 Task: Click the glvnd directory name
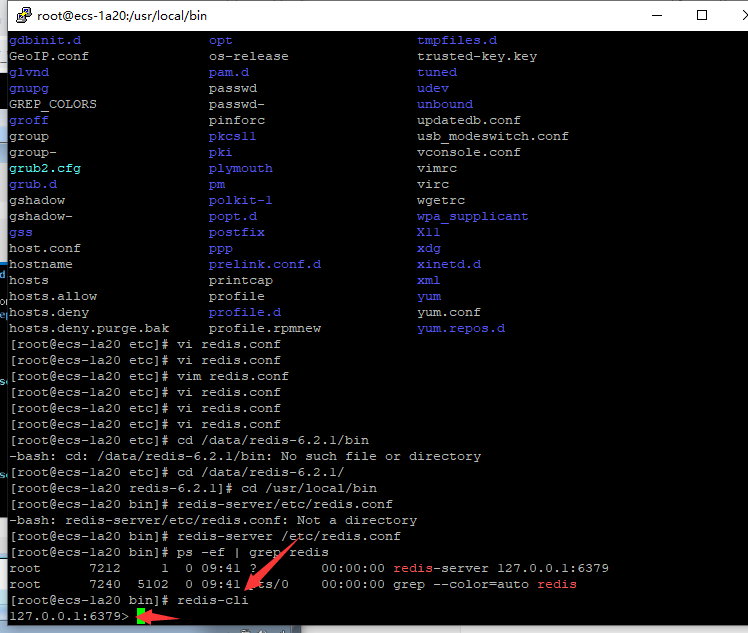click(x=29, y=73)
